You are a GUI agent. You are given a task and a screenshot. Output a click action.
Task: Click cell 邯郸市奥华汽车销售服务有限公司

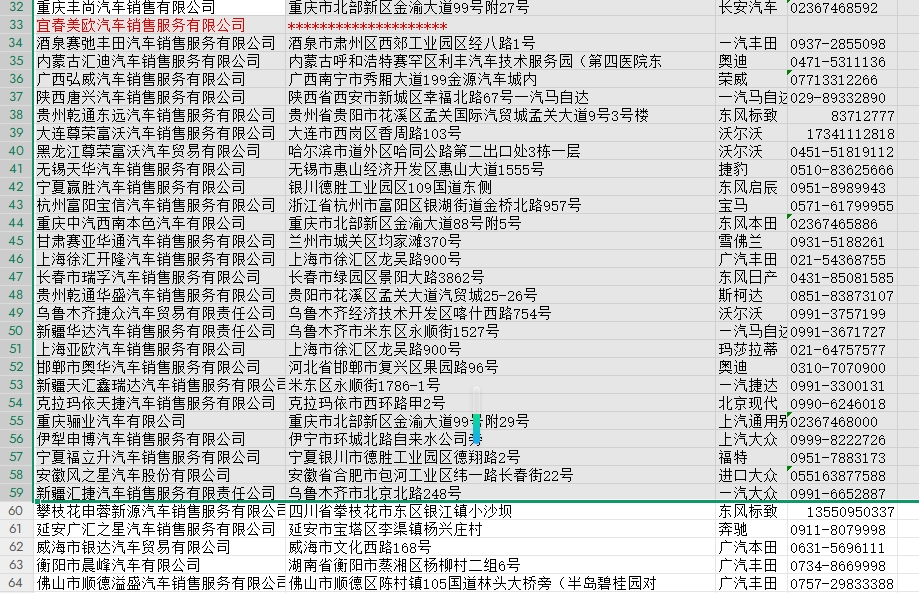[159, 367]
